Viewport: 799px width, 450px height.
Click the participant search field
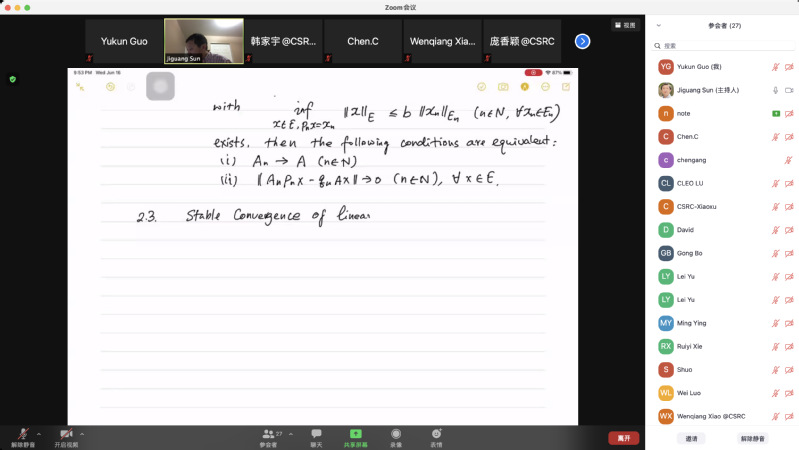click(x=720, y=46)
